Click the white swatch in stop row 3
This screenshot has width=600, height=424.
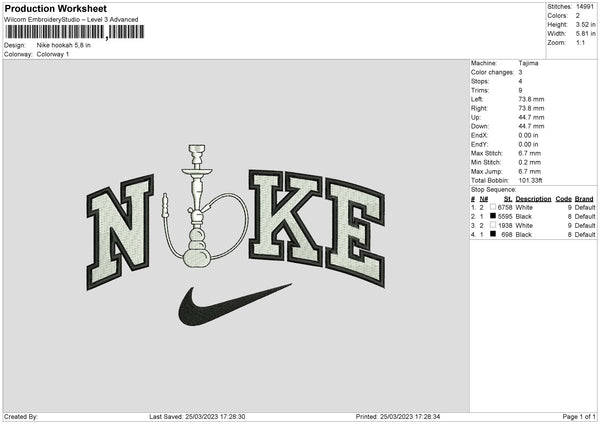pyautogui.click(x=493, y=225)
